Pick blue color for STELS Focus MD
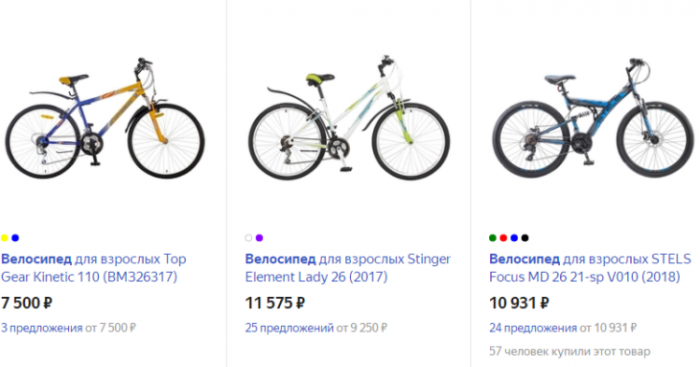Image resolution: width=700 pixels, height=367 pixels. pos(514,238)
